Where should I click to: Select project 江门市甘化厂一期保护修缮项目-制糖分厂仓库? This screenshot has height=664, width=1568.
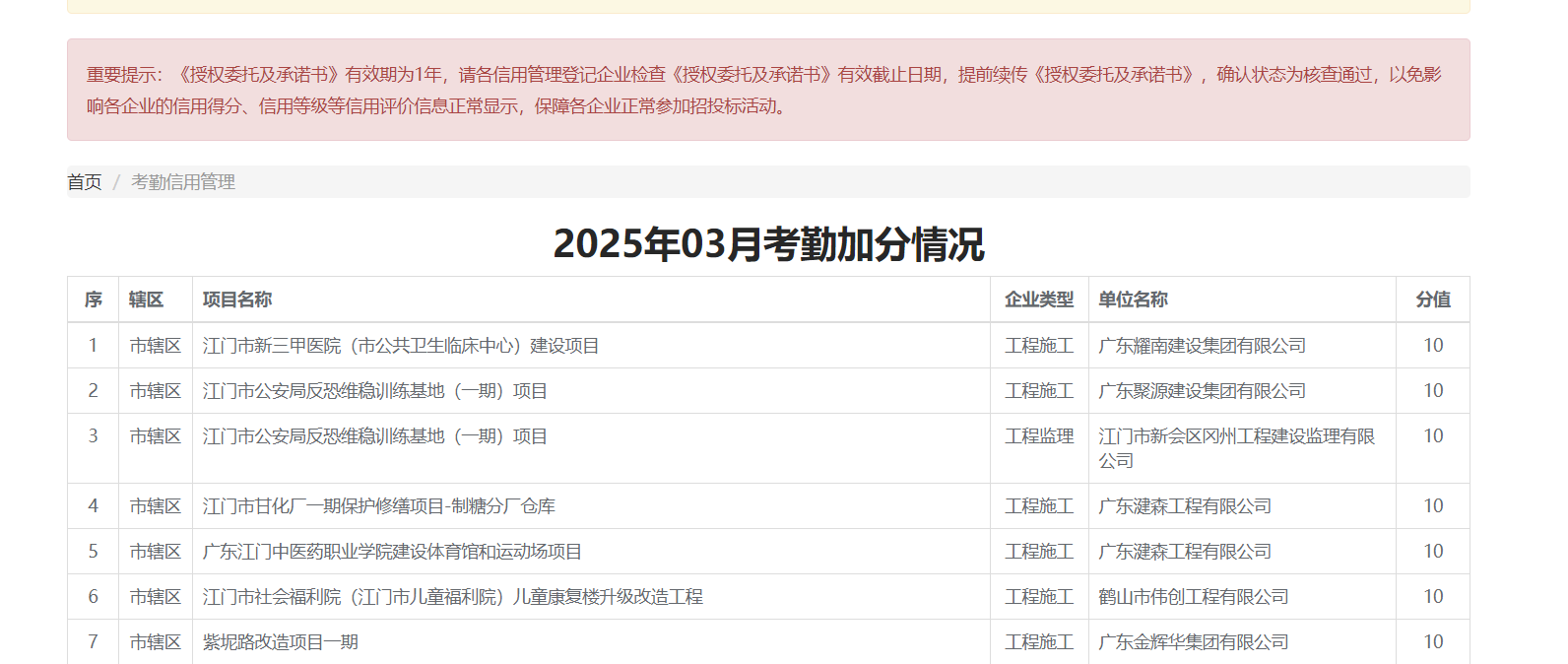(x=379, y=506)
